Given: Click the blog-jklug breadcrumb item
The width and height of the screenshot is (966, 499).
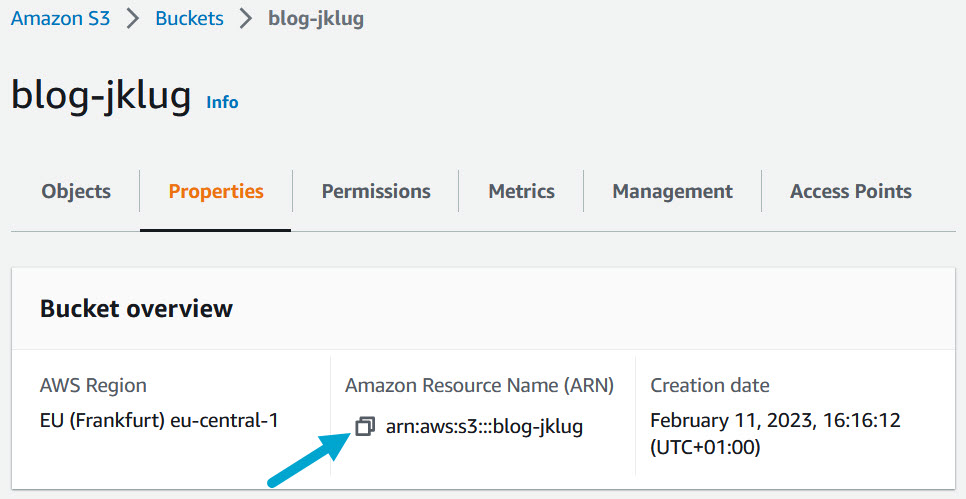Looking at the screenshot, I should coord(316,19).
